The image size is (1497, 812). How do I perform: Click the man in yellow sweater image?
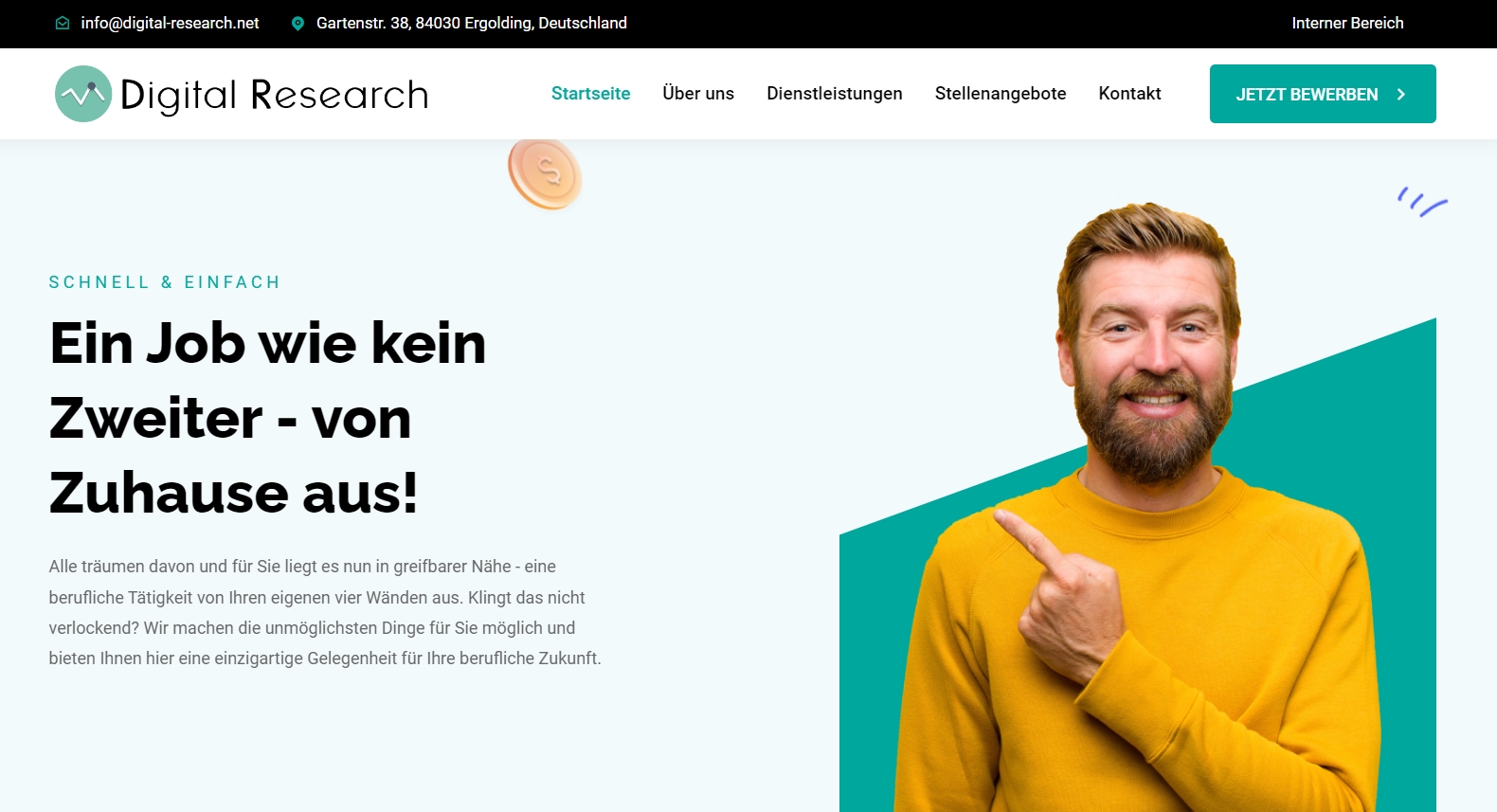tap(1137, 507)
